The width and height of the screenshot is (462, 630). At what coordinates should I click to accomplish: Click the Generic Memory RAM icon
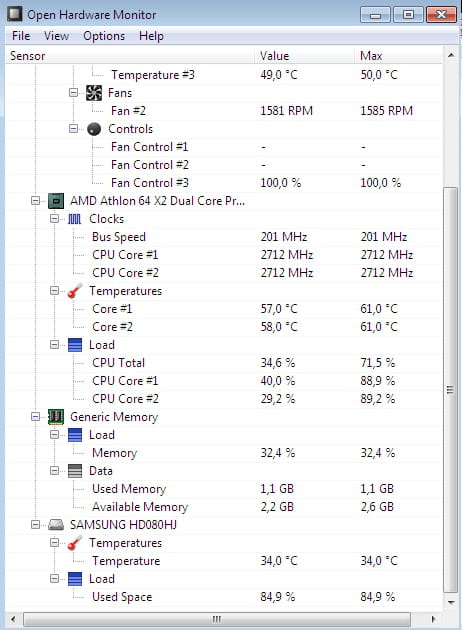[56, 417]
